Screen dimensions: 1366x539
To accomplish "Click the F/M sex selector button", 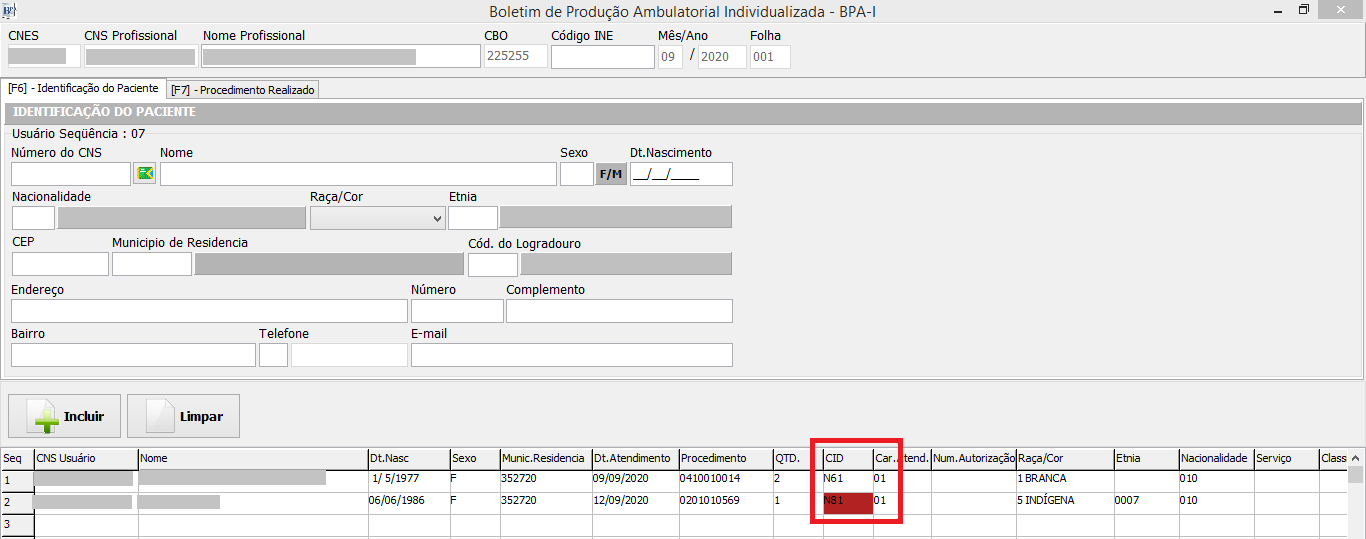I will click(611, 174).
